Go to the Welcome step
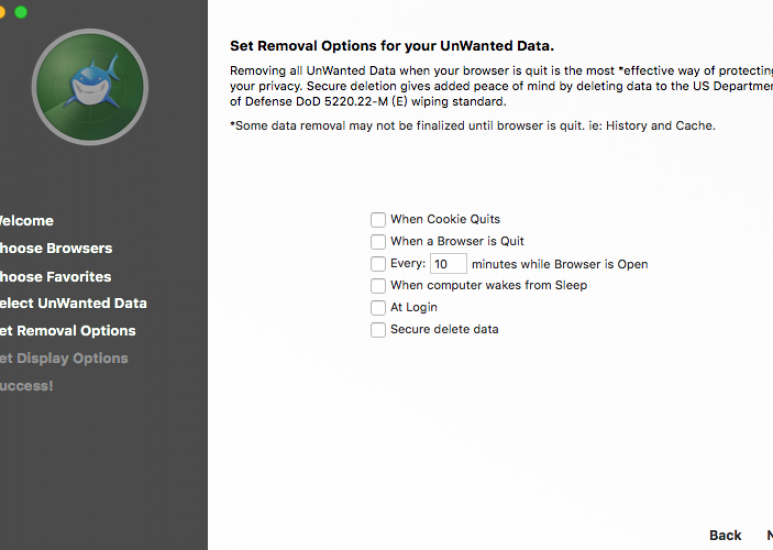 [27, 221]
